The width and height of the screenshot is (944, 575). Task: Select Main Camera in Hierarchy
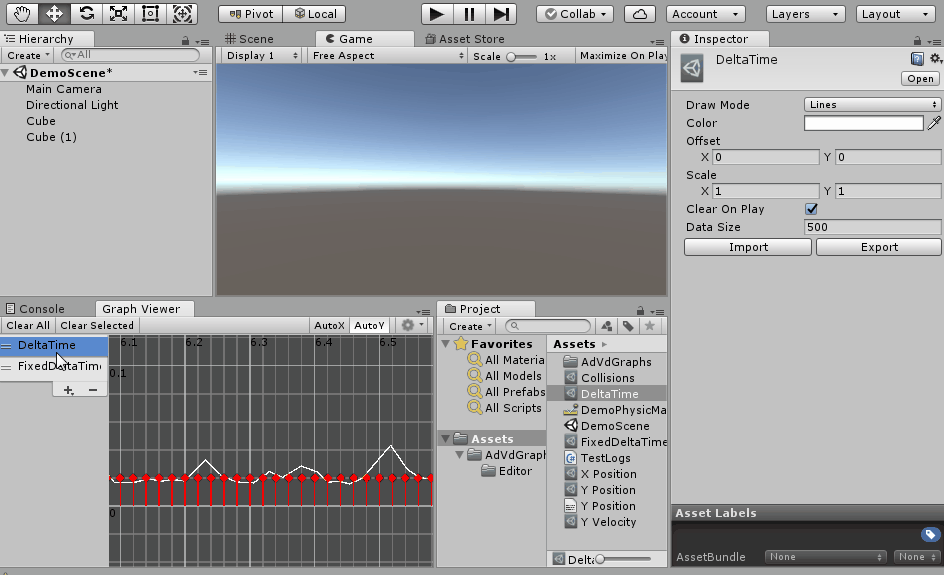point(64,89)
